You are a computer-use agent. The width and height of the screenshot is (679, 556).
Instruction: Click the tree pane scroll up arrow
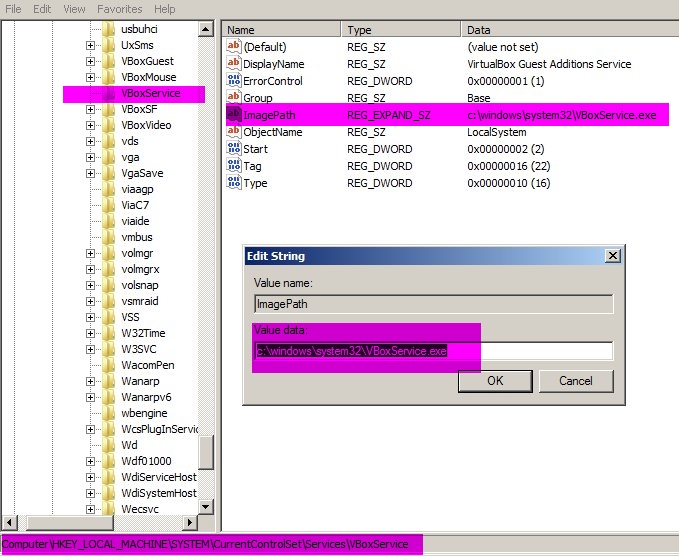206,29
